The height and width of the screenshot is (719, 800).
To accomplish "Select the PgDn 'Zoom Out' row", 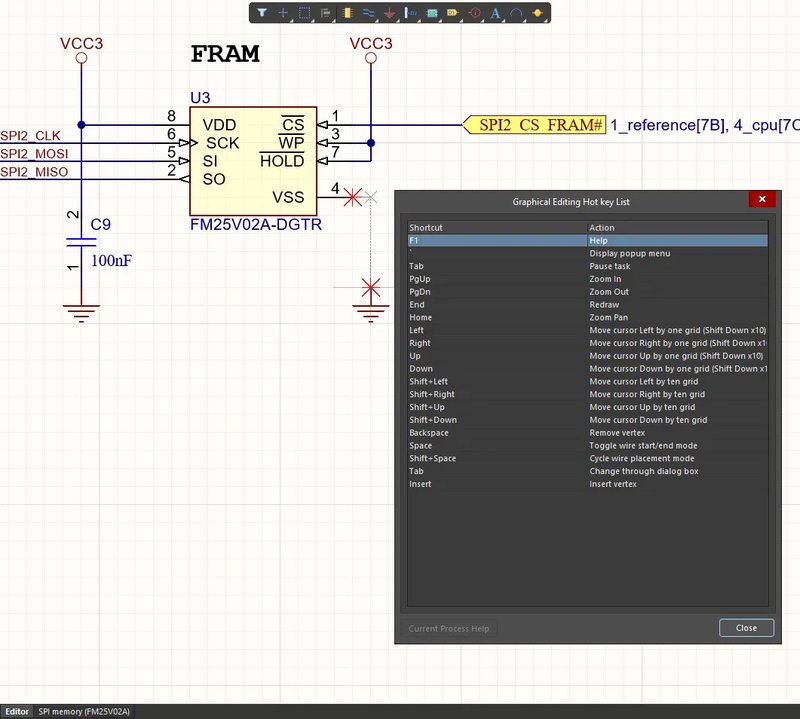I will (x=588, y=291).
